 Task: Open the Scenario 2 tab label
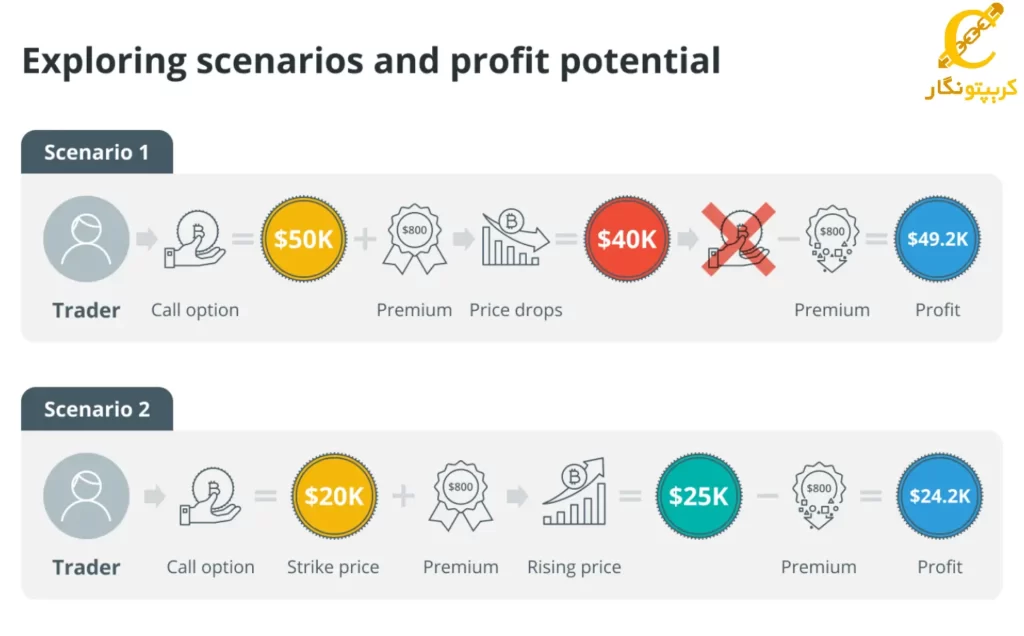pyautogui.click(x=97, y=409)
